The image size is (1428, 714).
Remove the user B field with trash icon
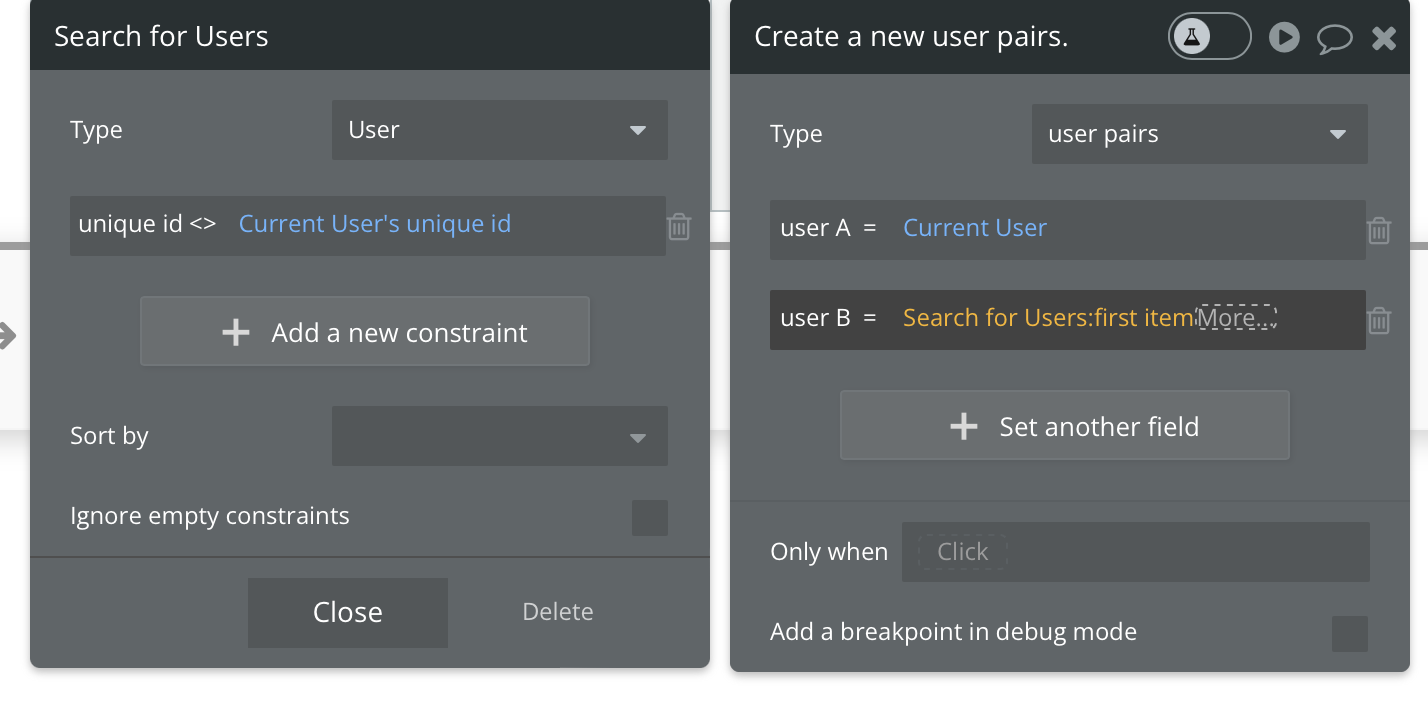coord(1379,321)
